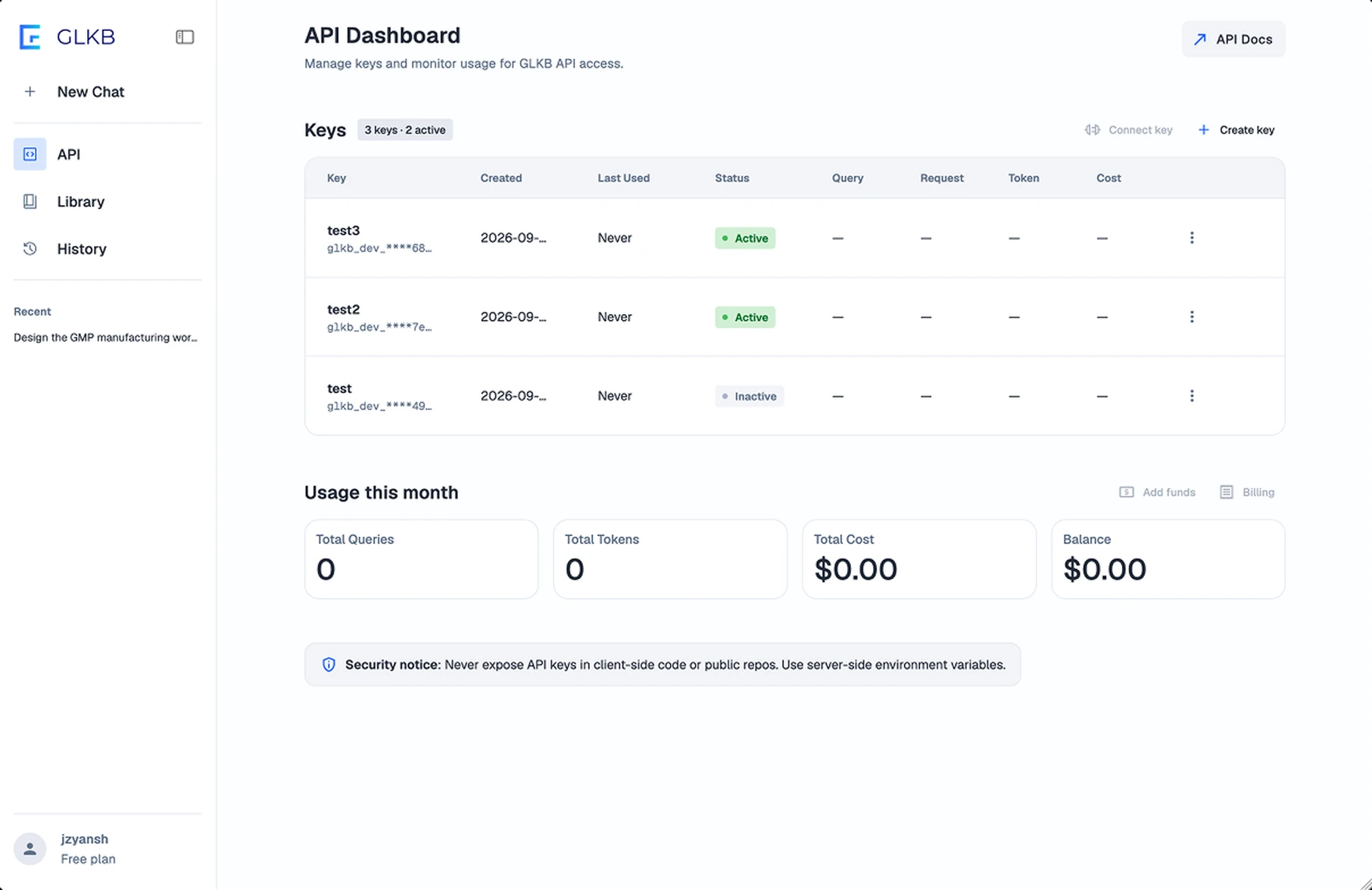Image resolution: width=1372 pixels, height=890 pixels.
Task: Click the plus icon for Create key
Action: click(1204, 130)
